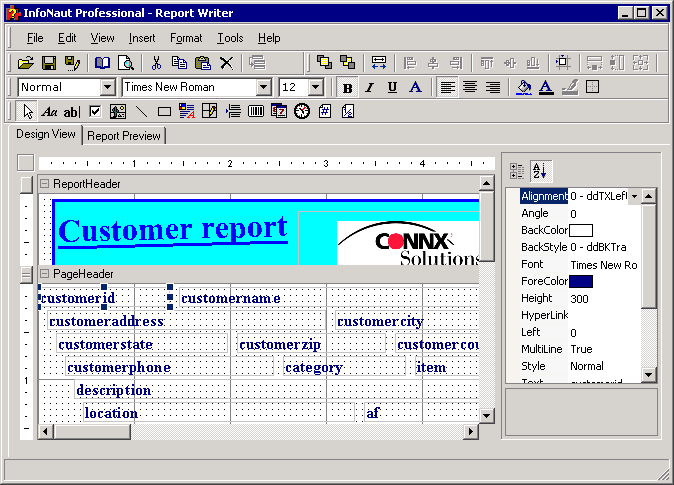Click the Bring to Front icon

[324, 62]
